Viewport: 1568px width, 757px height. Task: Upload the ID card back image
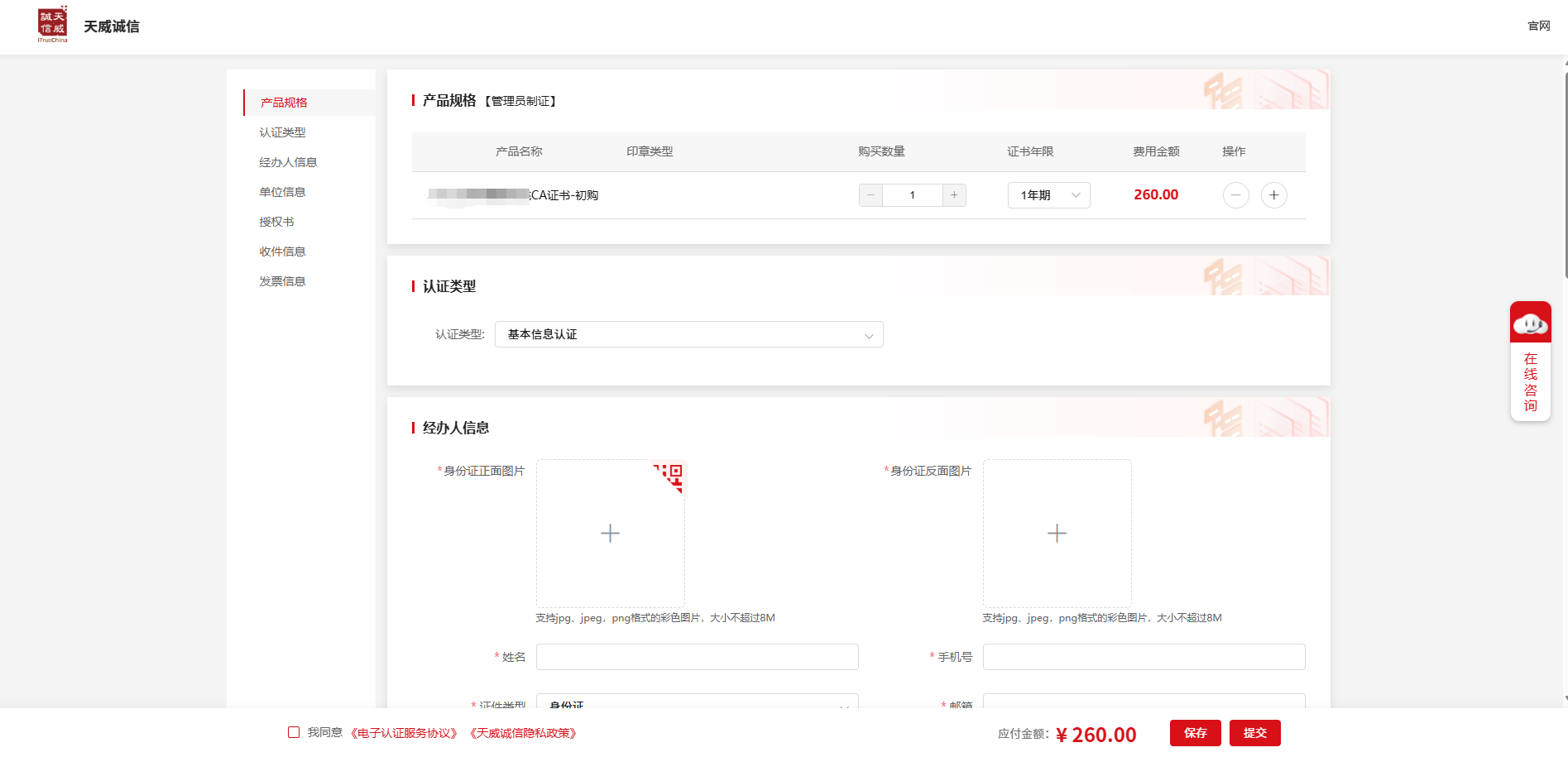tap(1057, 534)
